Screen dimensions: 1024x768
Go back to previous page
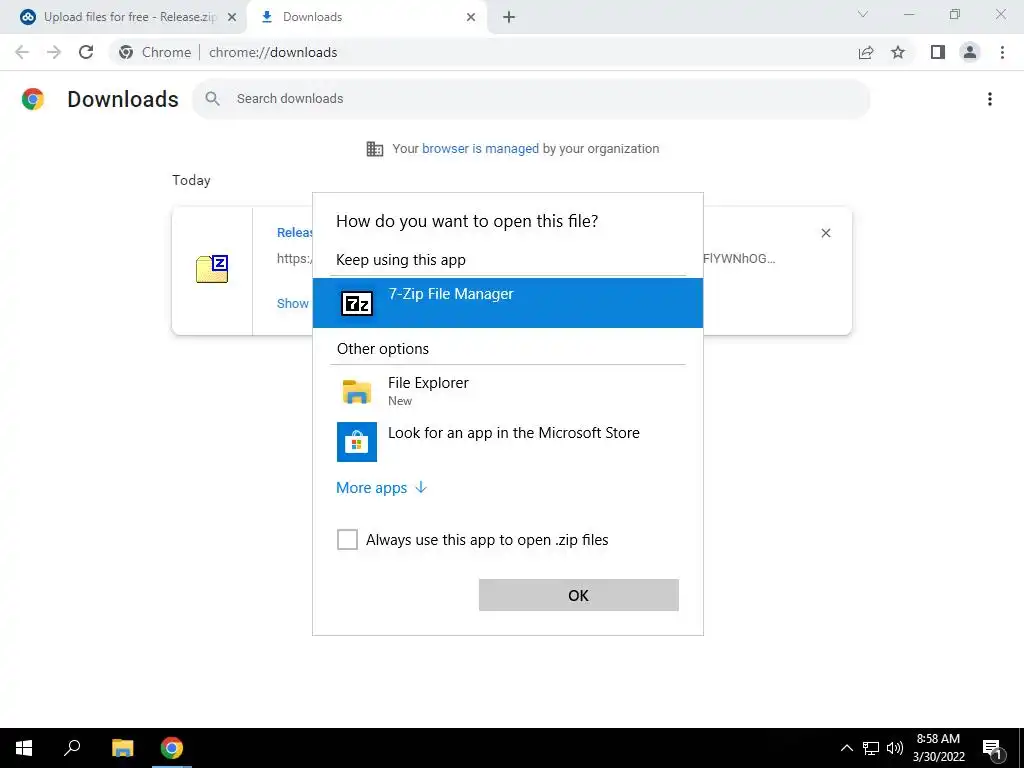22,52
